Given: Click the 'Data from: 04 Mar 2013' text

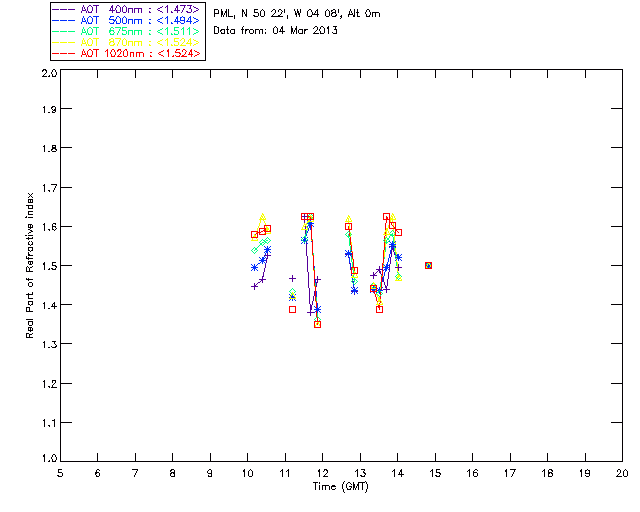Looking at the screenshot, I should tap(276, 30).
